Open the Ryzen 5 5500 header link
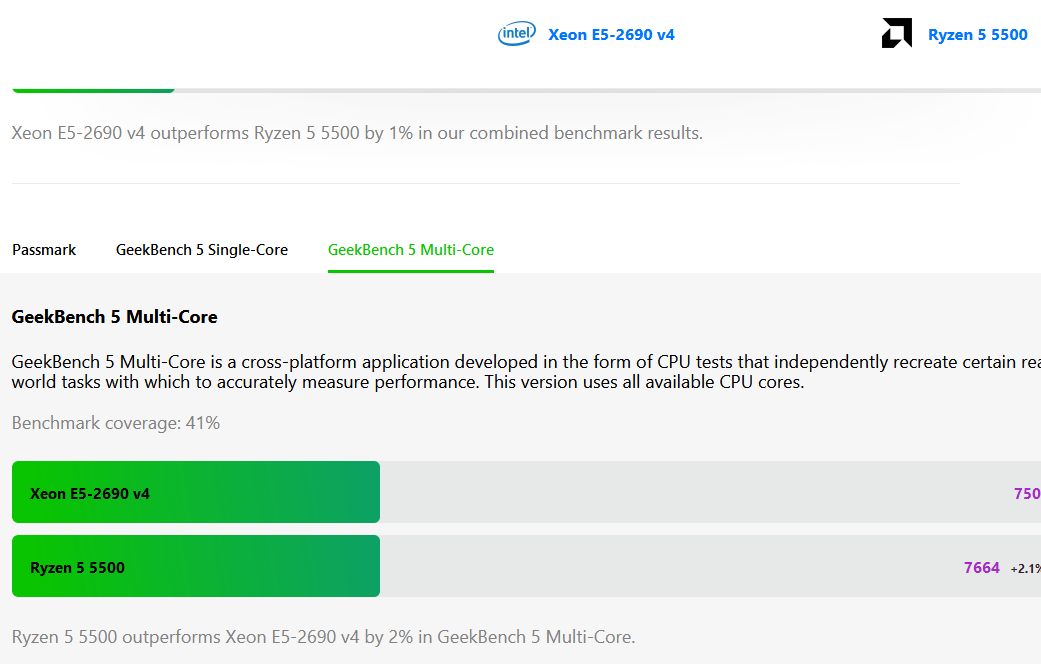The image size is (1041, 664). click(977, 35)
